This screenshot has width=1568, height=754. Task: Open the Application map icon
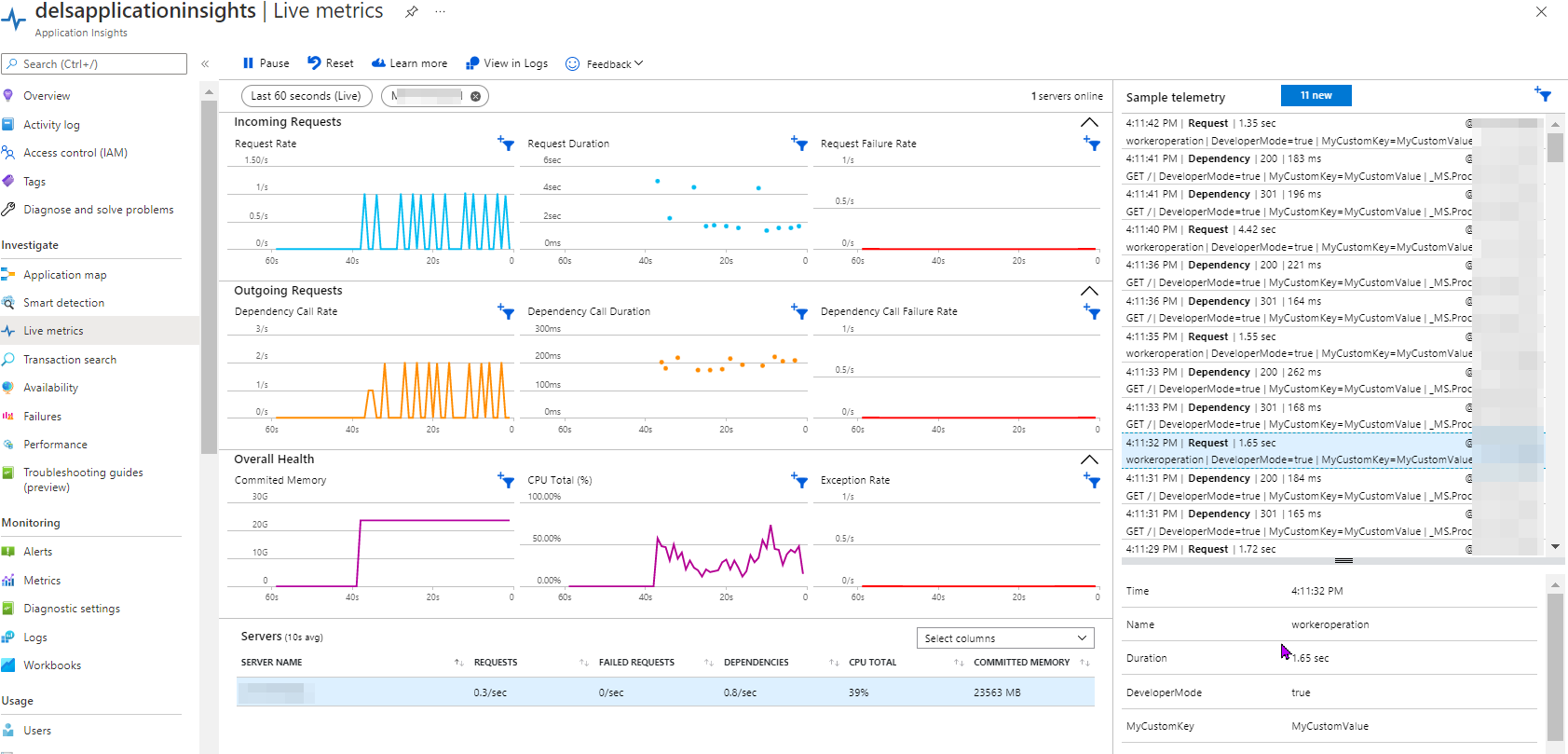tap(8, 275)
